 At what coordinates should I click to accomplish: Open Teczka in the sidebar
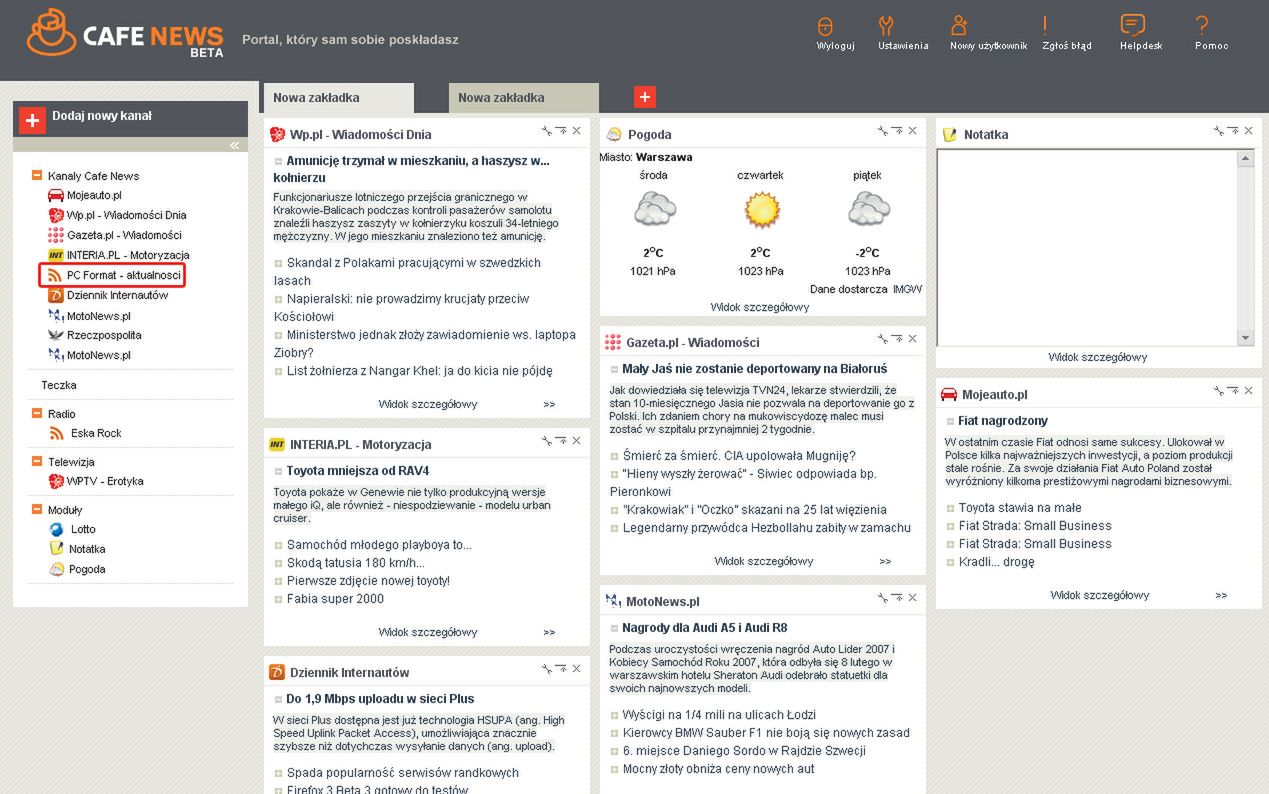59,385
